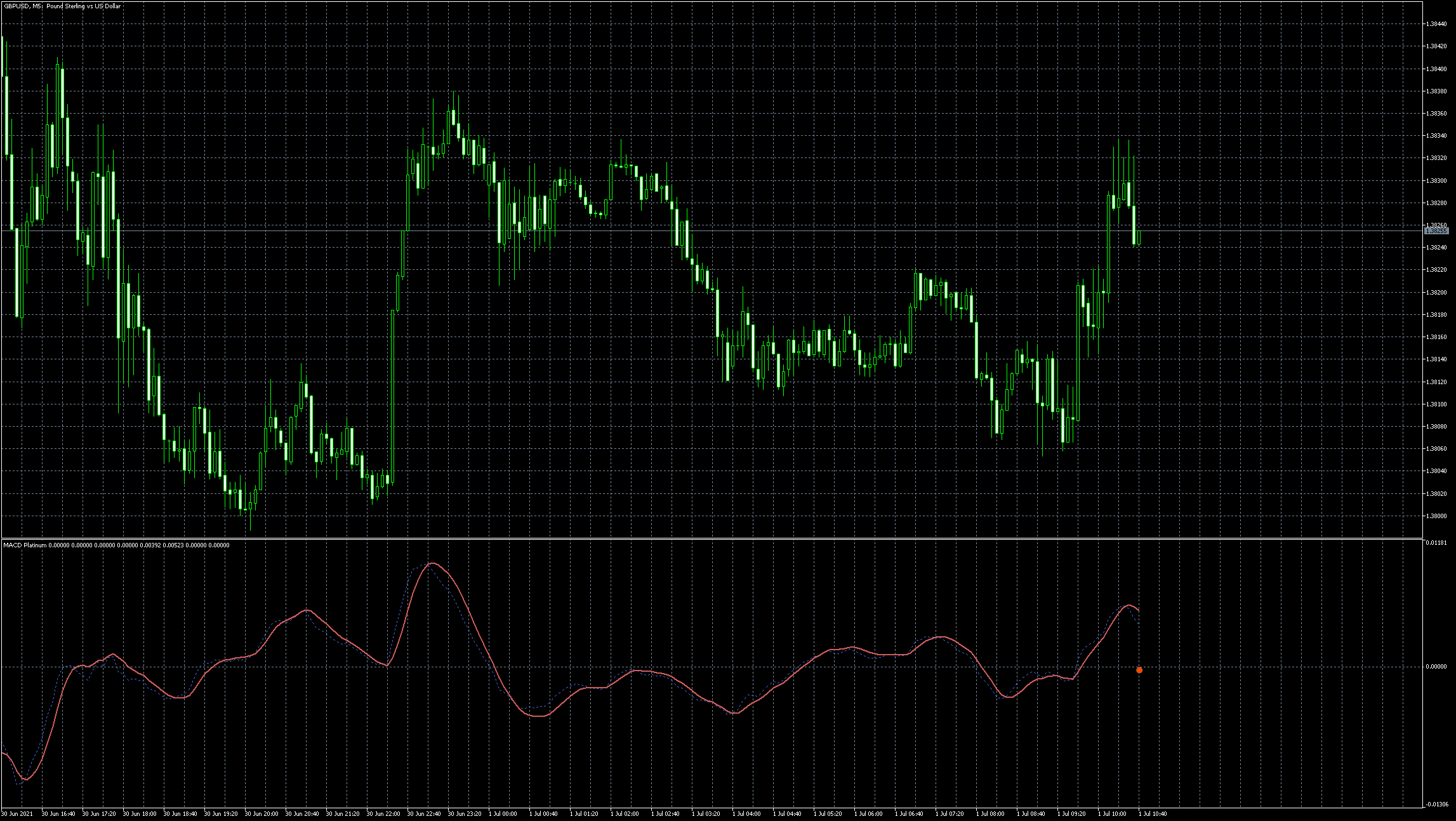Click the 1 Jul 08:00 time label
This screenshot has height=821, width=1456.
[990, 813]
